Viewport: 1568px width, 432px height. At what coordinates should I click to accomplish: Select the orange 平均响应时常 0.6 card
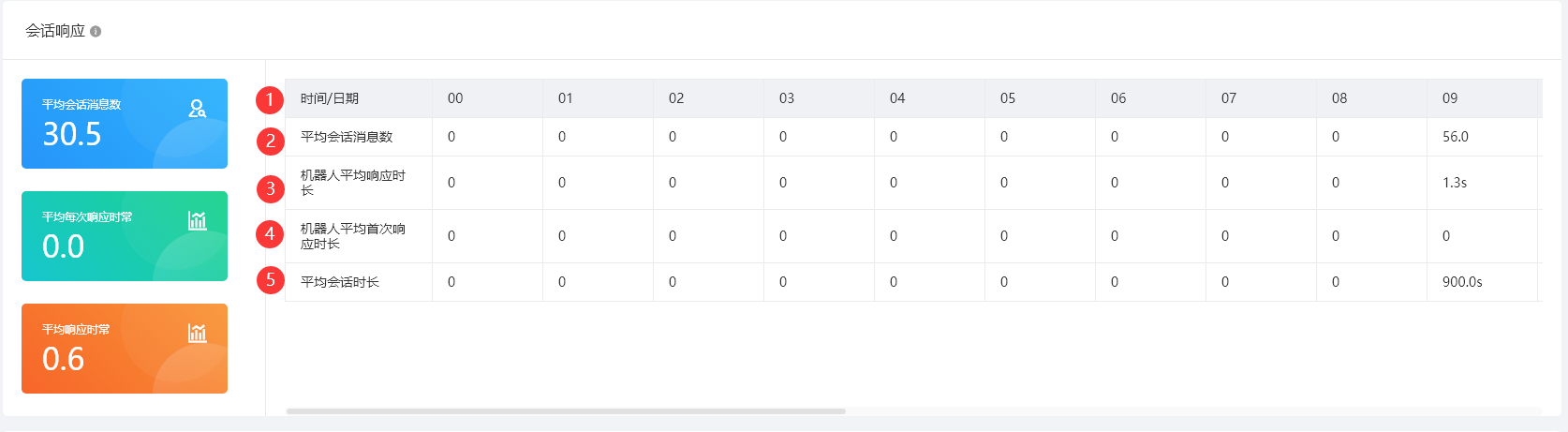125,349
